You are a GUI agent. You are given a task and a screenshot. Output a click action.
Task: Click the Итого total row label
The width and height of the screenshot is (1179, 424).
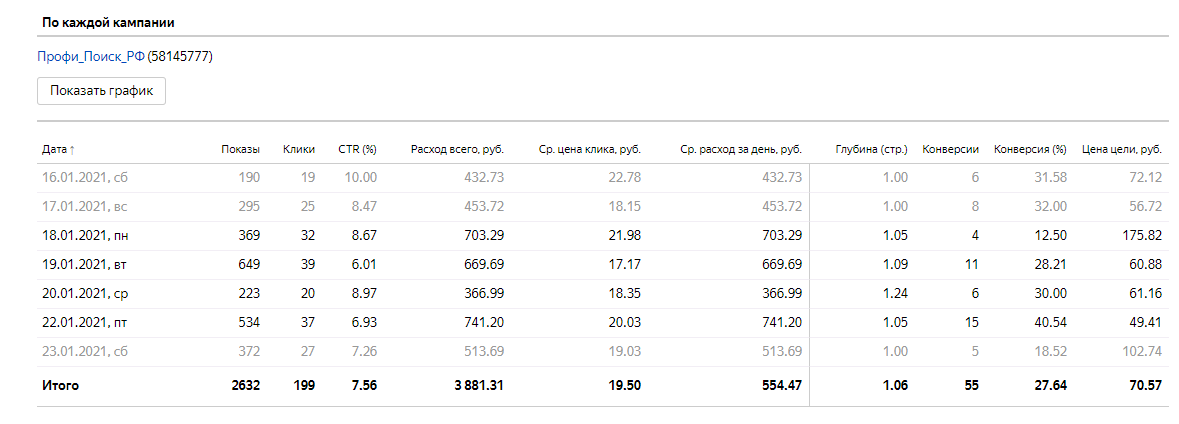point(60,385)
